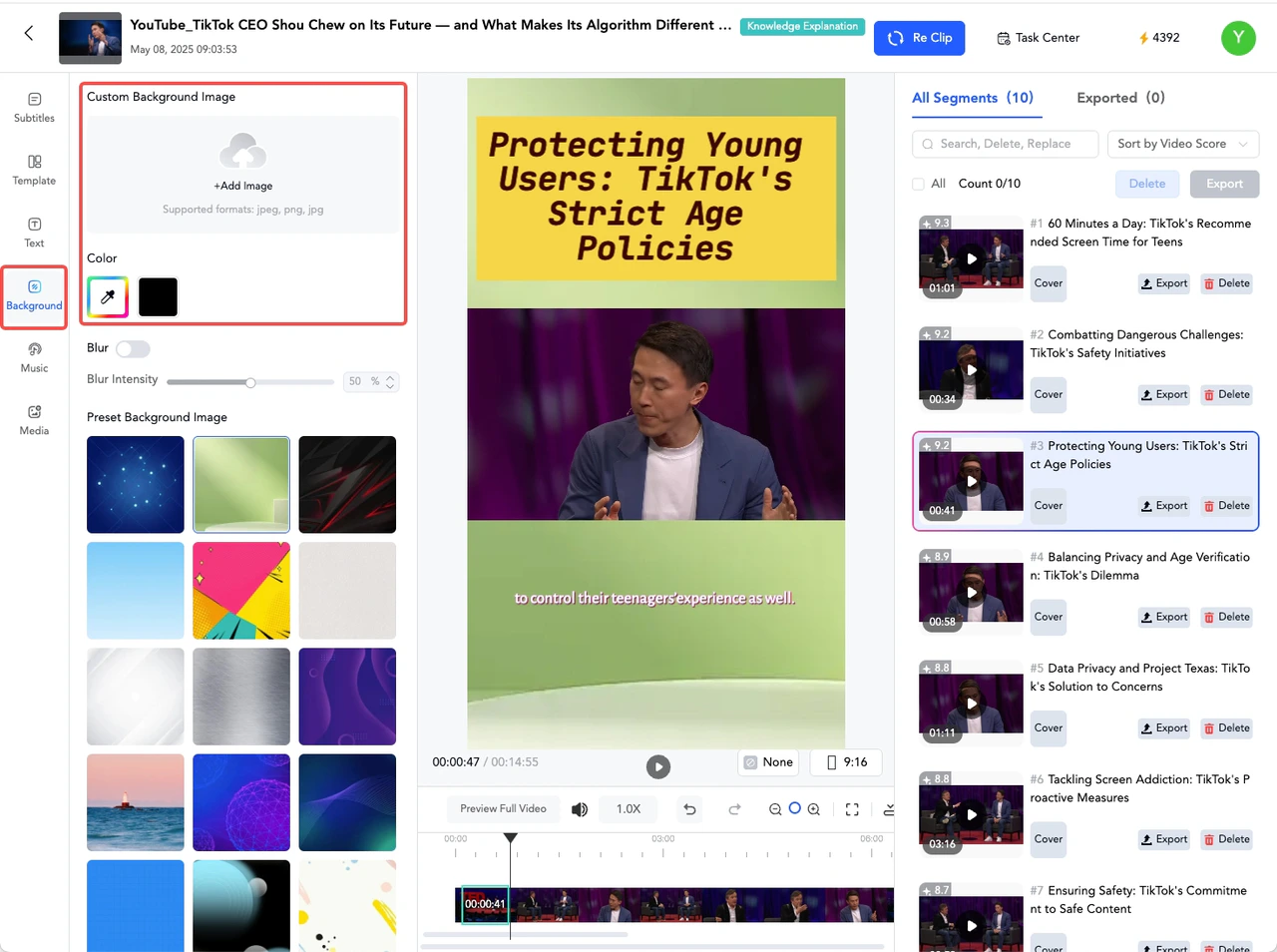Open the credits balance 4392
Viewport: 1277px width, 952px height.
pos(1159,38)
